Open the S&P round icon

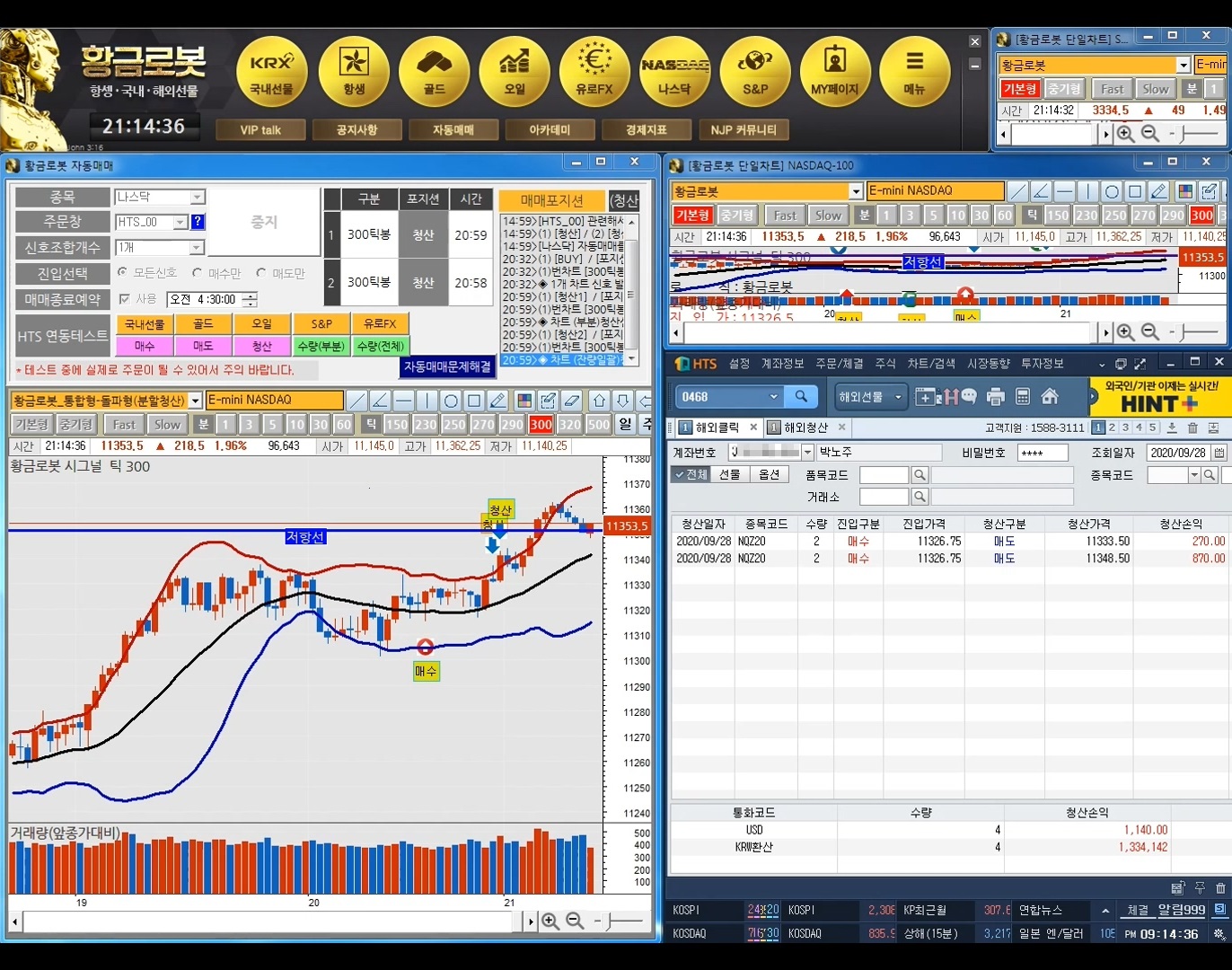click(x=755, y=72)
